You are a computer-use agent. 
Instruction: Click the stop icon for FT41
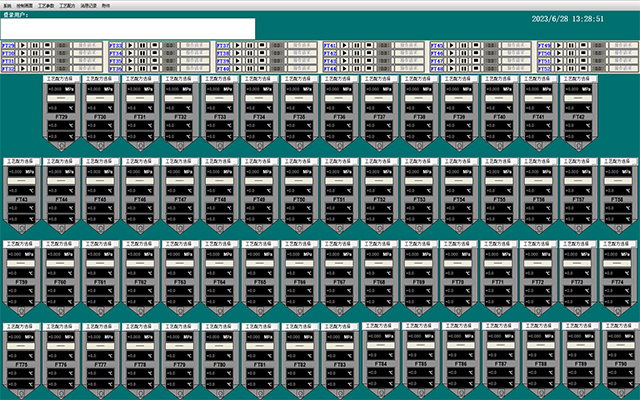369,45
